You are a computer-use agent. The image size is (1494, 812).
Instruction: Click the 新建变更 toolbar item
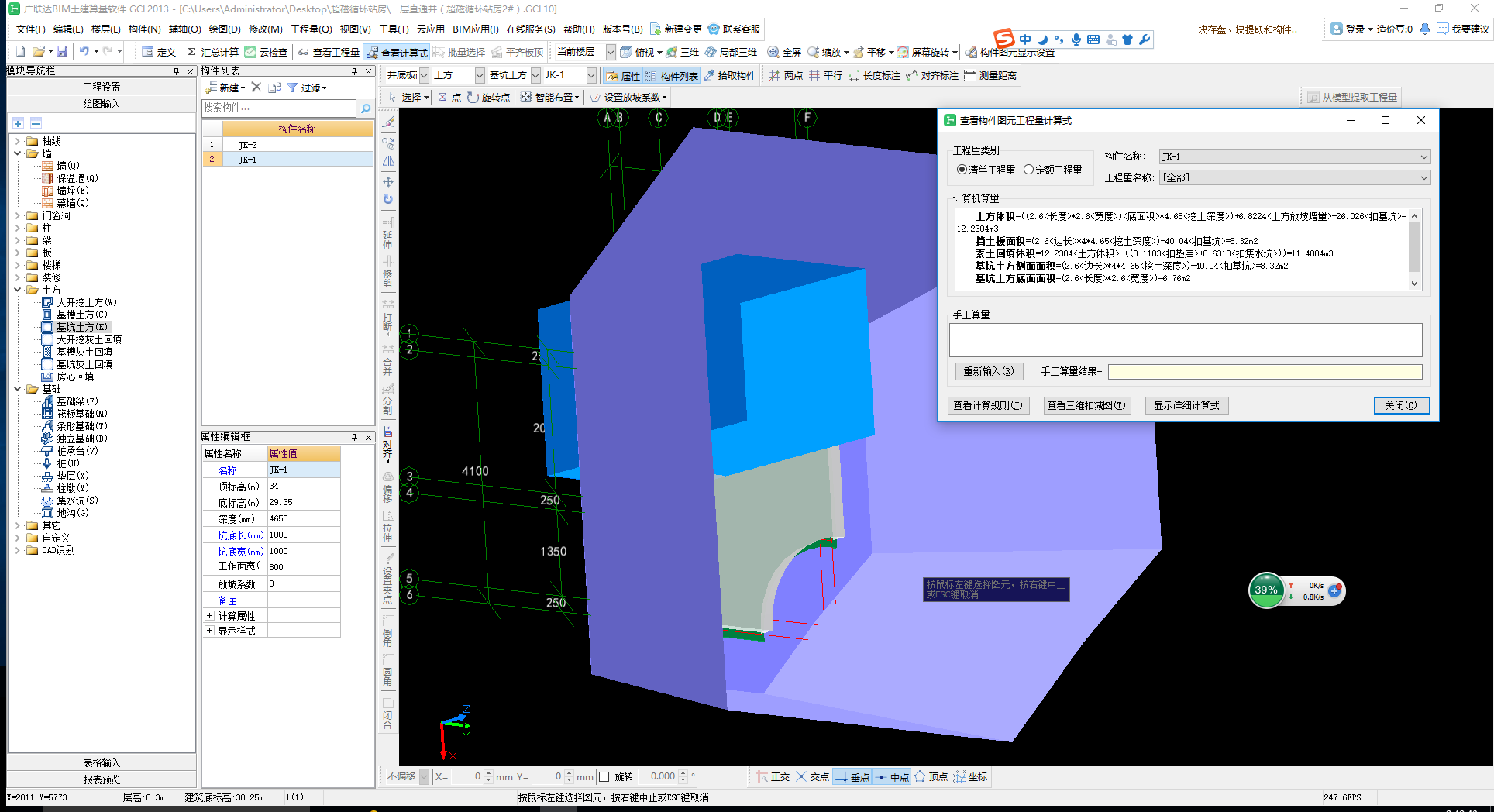676,29
